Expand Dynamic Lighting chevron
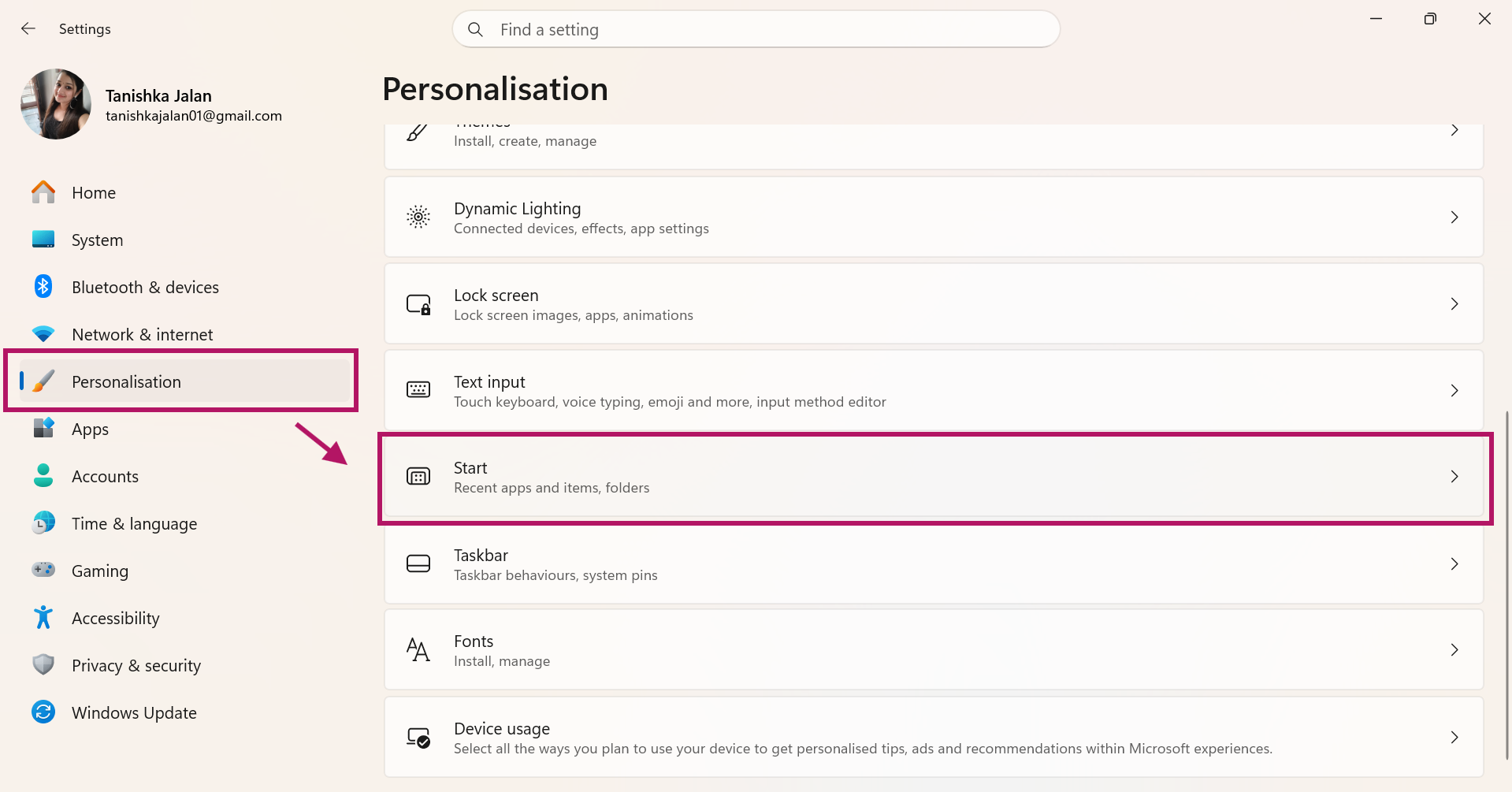 click(x=1454, y=217)
